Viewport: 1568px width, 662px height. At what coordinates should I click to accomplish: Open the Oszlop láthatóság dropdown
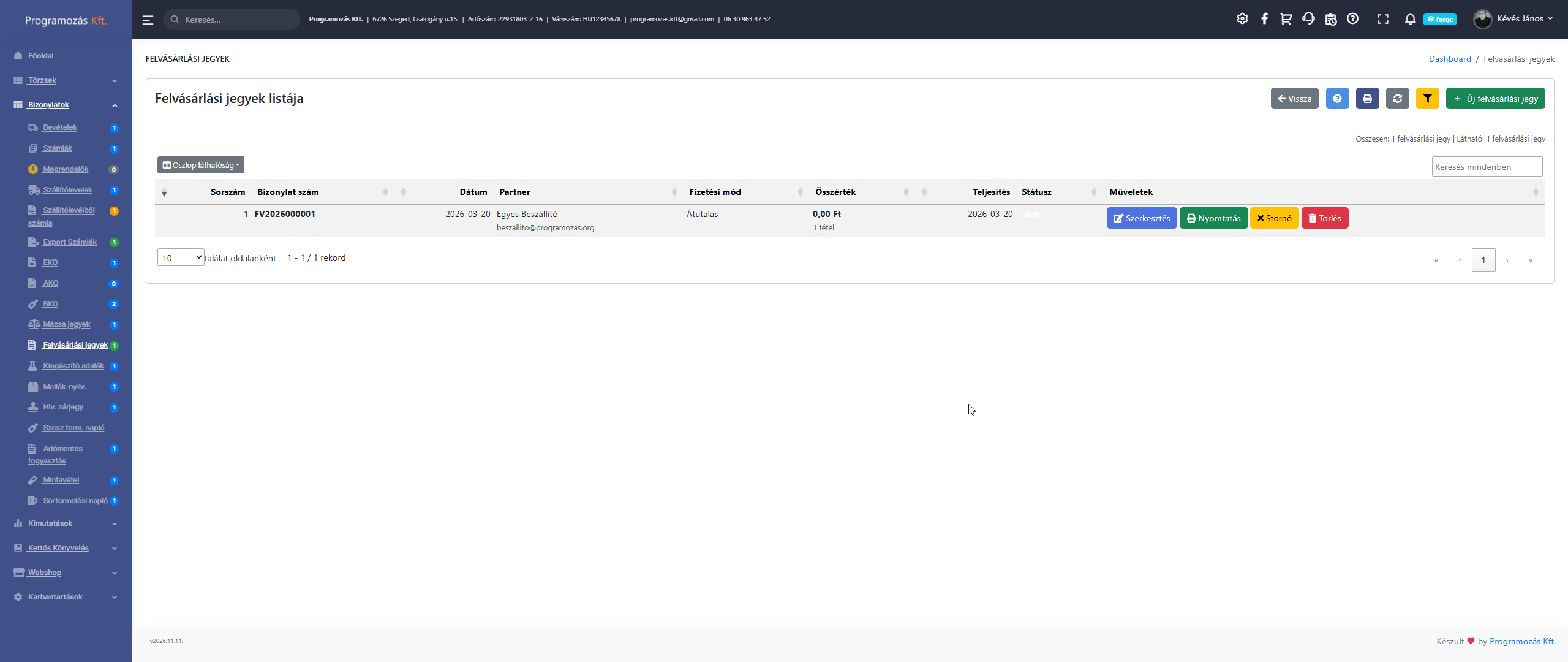coord(201,165)
